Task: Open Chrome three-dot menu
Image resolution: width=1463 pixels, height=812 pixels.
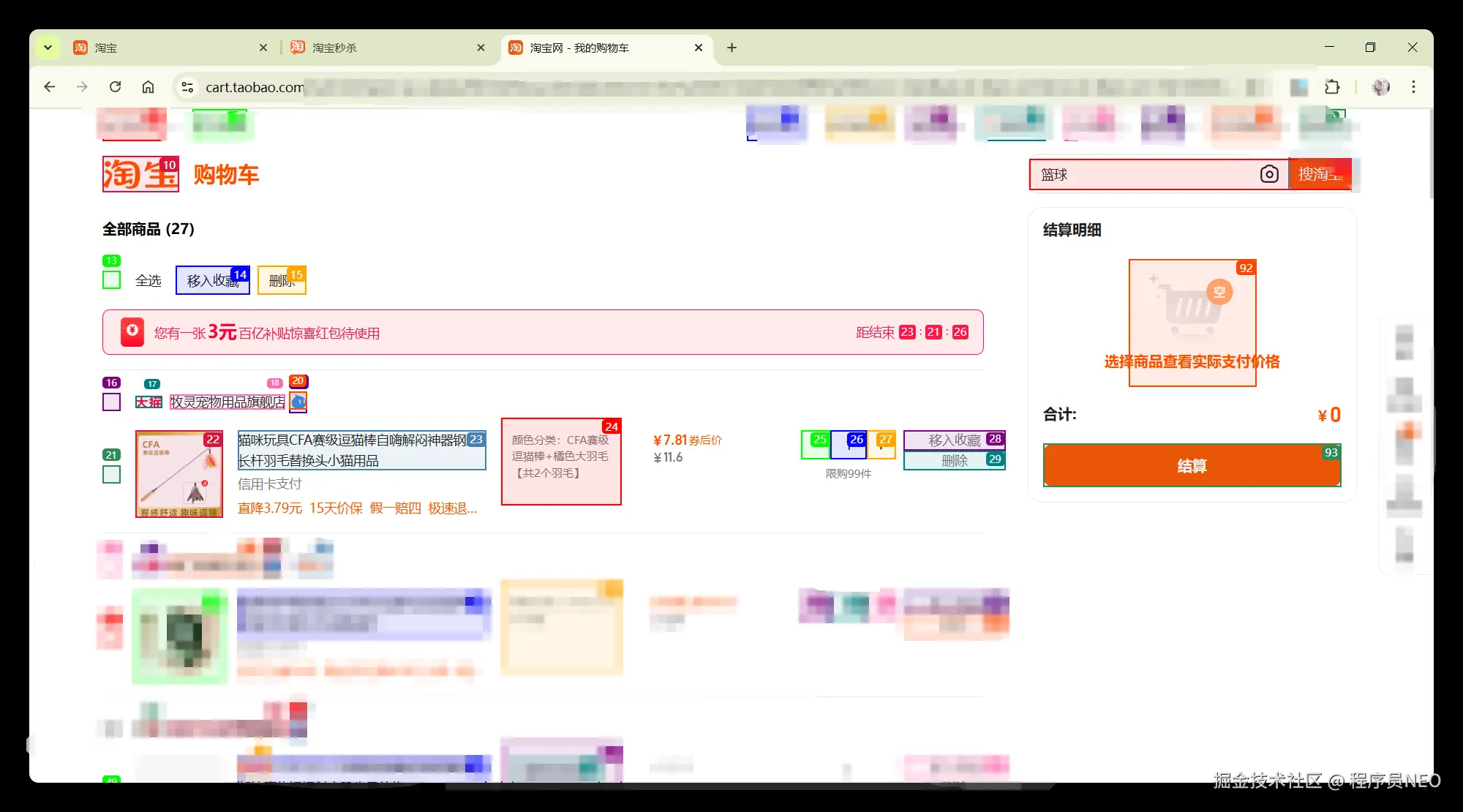Action: point(1413,87)
